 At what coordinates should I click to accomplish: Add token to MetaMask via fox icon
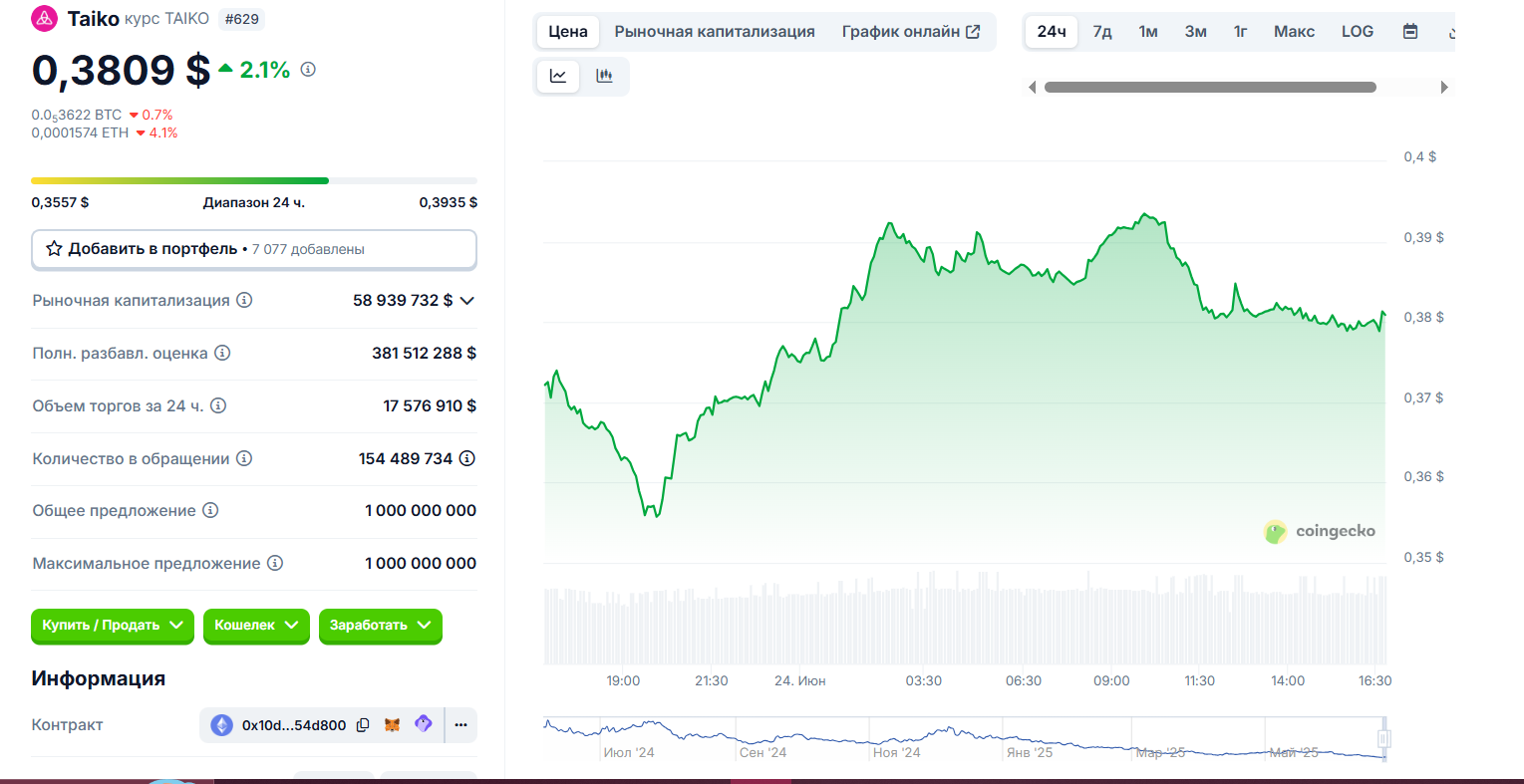(x=393, y=725)
